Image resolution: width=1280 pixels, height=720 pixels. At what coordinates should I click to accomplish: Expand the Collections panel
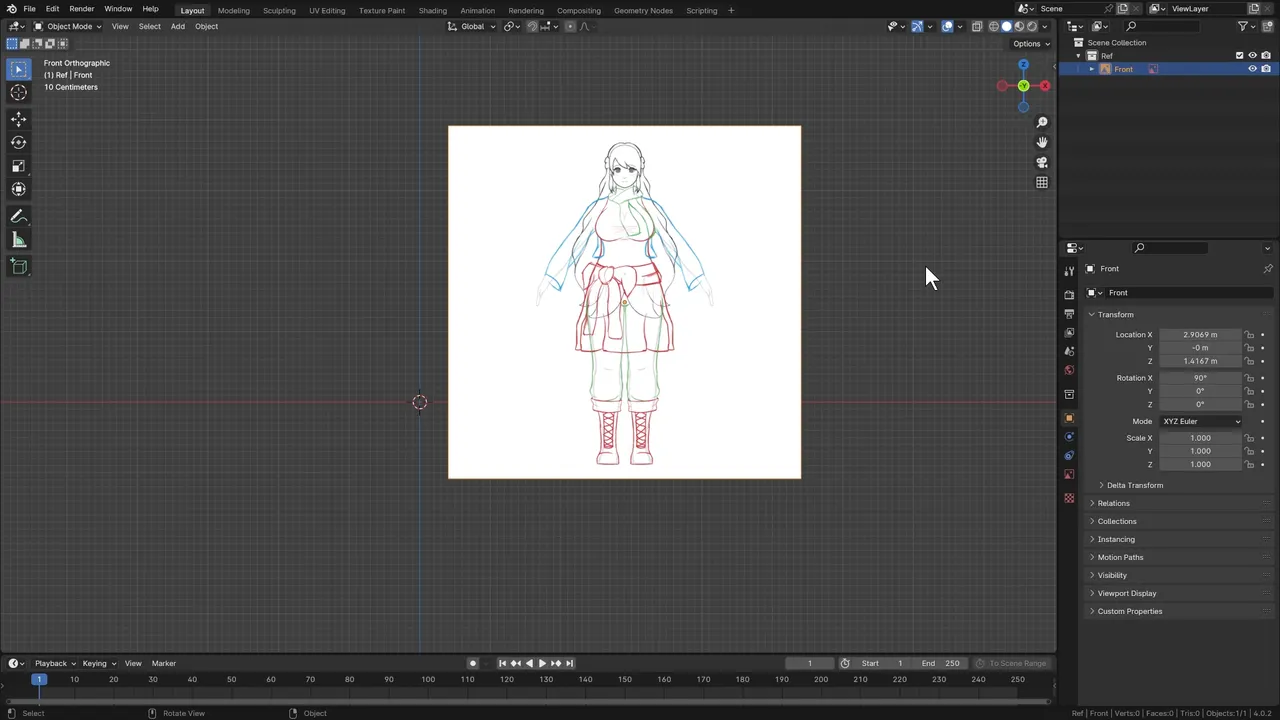(1117, 521)
